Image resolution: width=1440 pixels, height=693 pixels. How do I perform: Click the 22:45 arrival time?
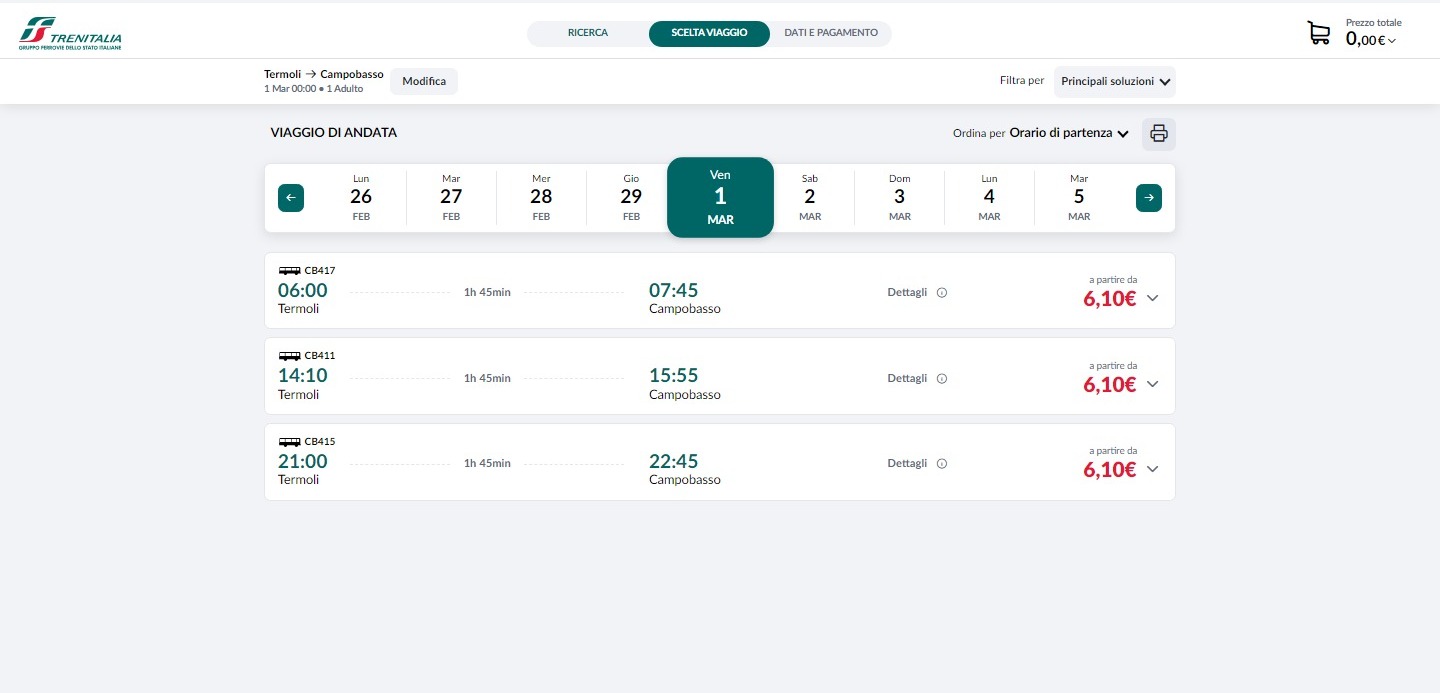[674, 461]
